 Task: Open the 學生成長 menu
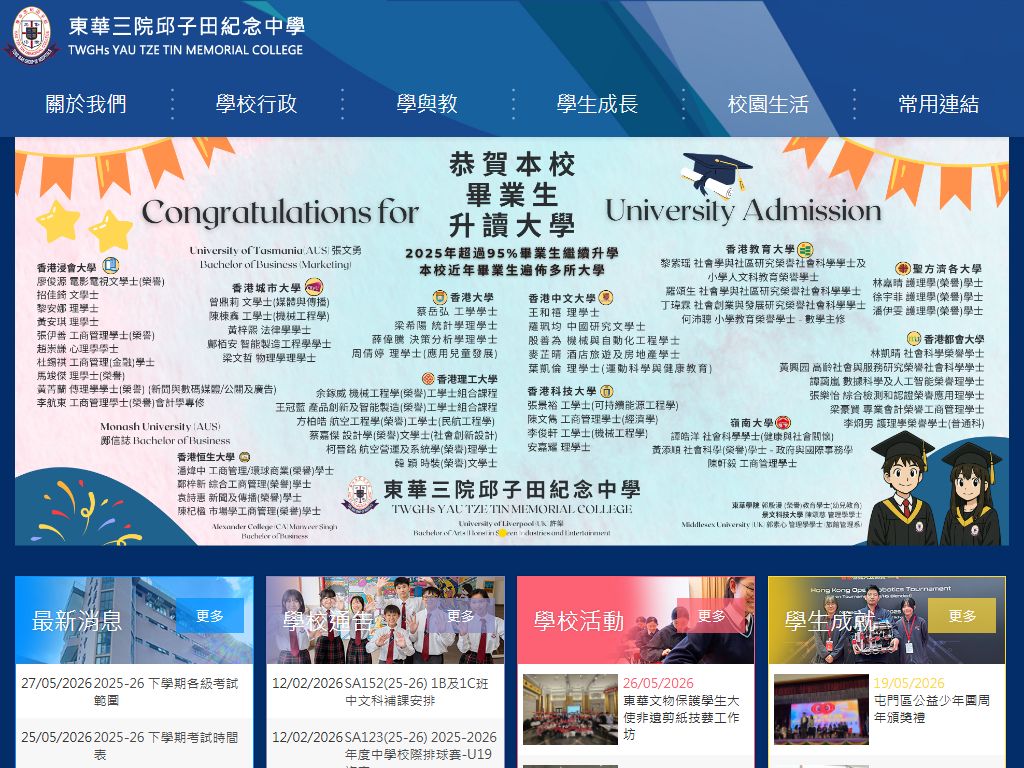[x=597, y=104]
